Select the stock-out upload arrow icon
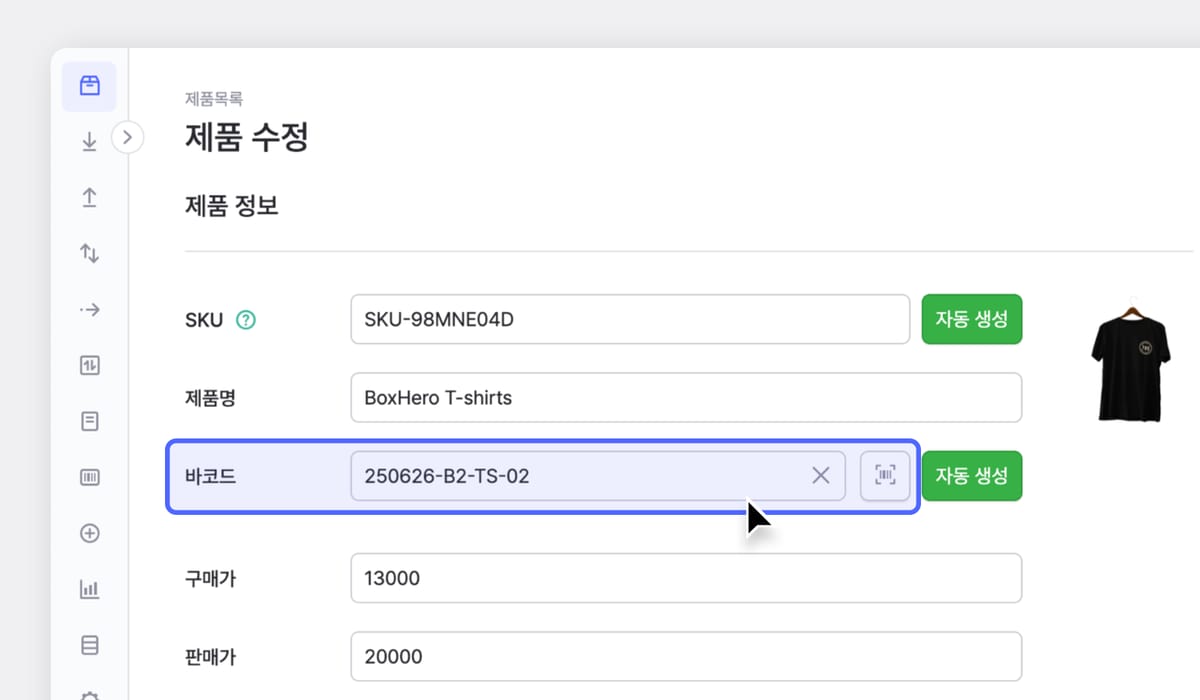This screenshot has height=700, width=1200. pyautogui.click(x=89, y=197)
